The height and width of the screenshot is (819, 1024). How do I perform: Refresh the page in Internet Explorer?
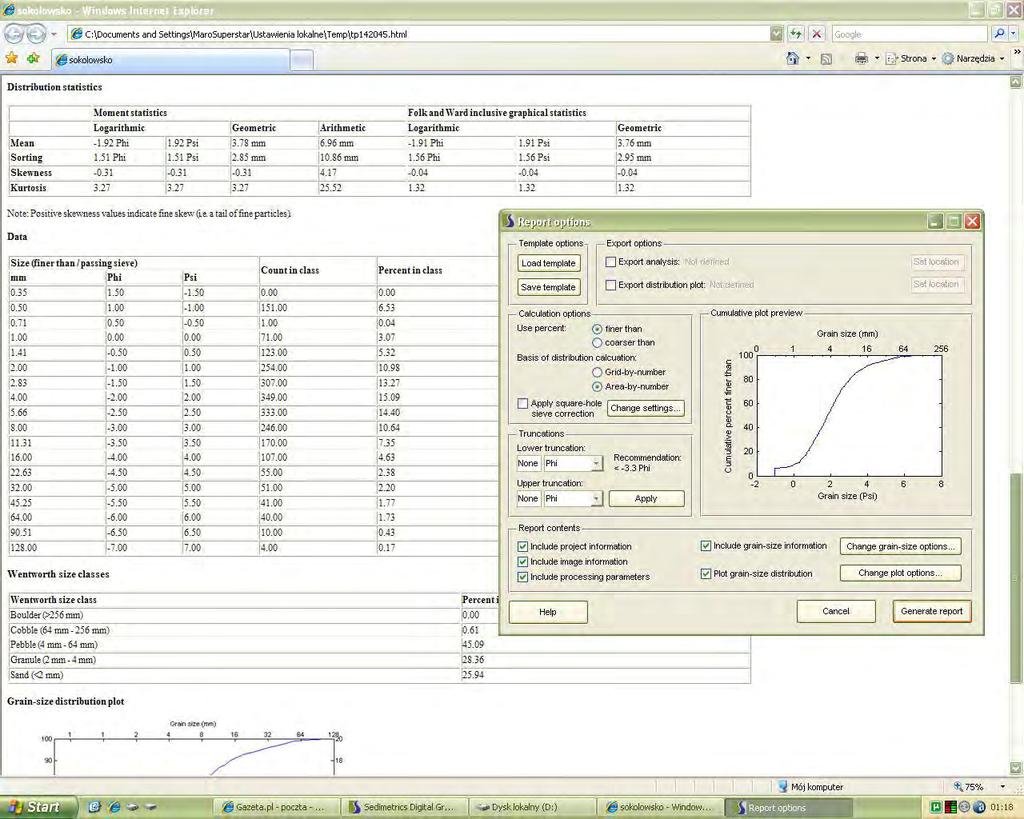(795, 34)
